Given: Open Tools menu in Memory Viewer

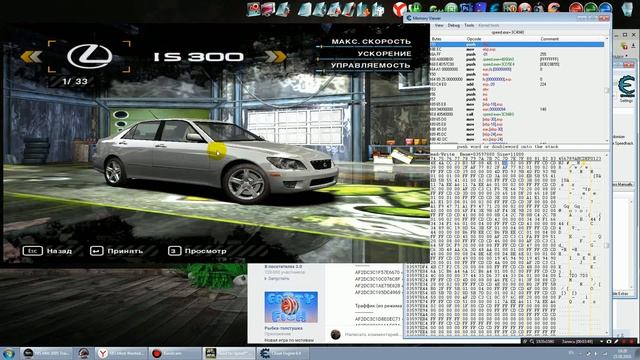Looking at the screenshot, I should pyautogui.click(x=469, y=25).
